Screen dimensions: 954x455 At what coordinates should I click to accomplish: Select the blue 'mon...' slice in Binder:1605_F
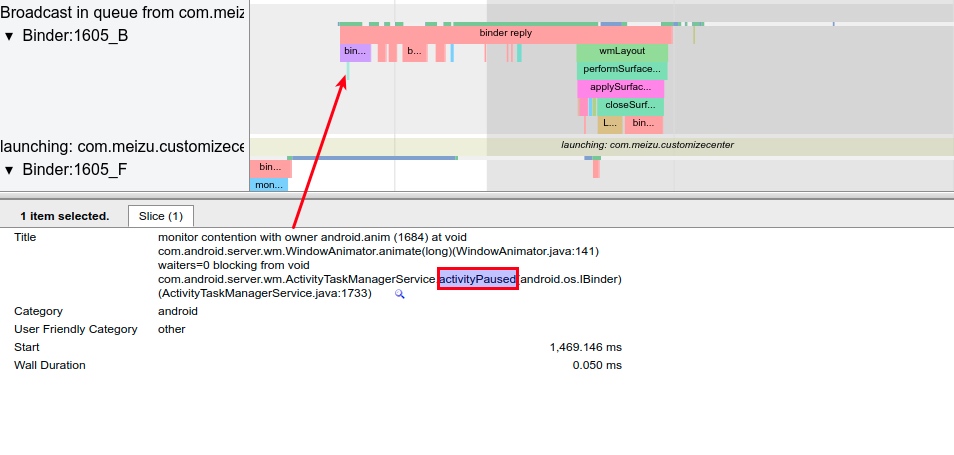[x=268, y=185]
